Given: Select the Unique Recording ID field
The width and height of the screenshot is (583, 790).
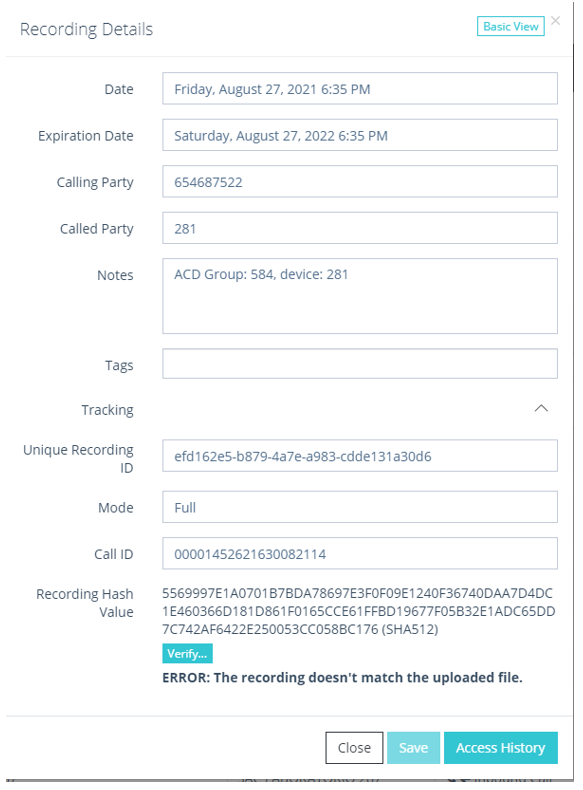Looking at the screenshot, I should (x=360, y=456).
